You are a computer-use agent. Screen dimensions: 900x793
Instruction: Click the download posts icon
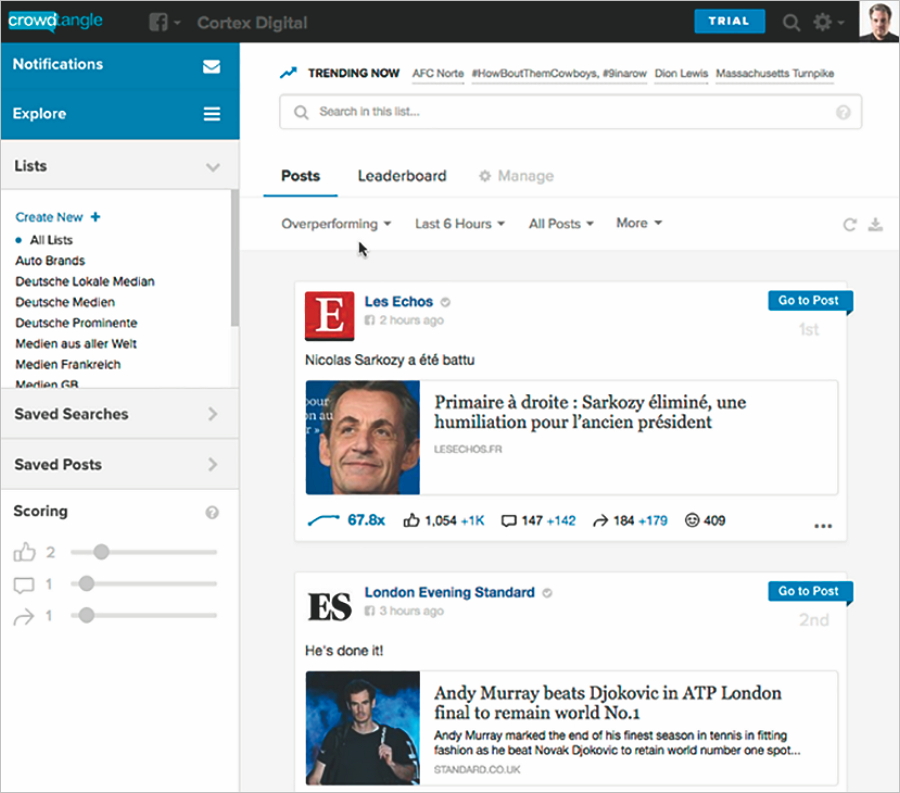pyautogui.click(x=875, y=225)
